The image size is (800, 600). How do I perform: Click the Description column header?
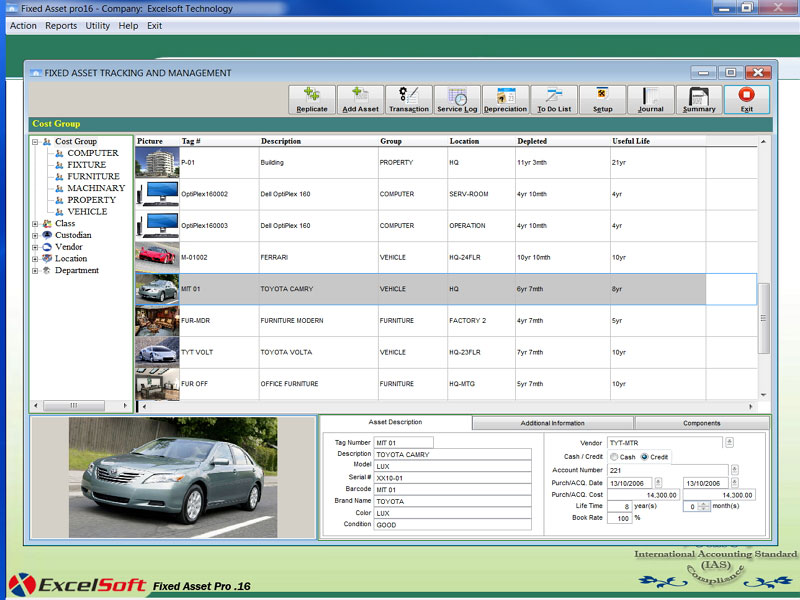tap(281, 141)
